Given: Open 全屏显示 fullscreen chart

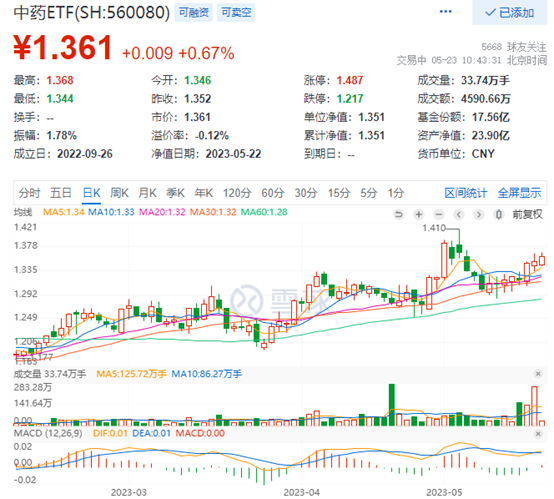Looking at the screenshot, I should pyautogui.click(x=519, y=193).
